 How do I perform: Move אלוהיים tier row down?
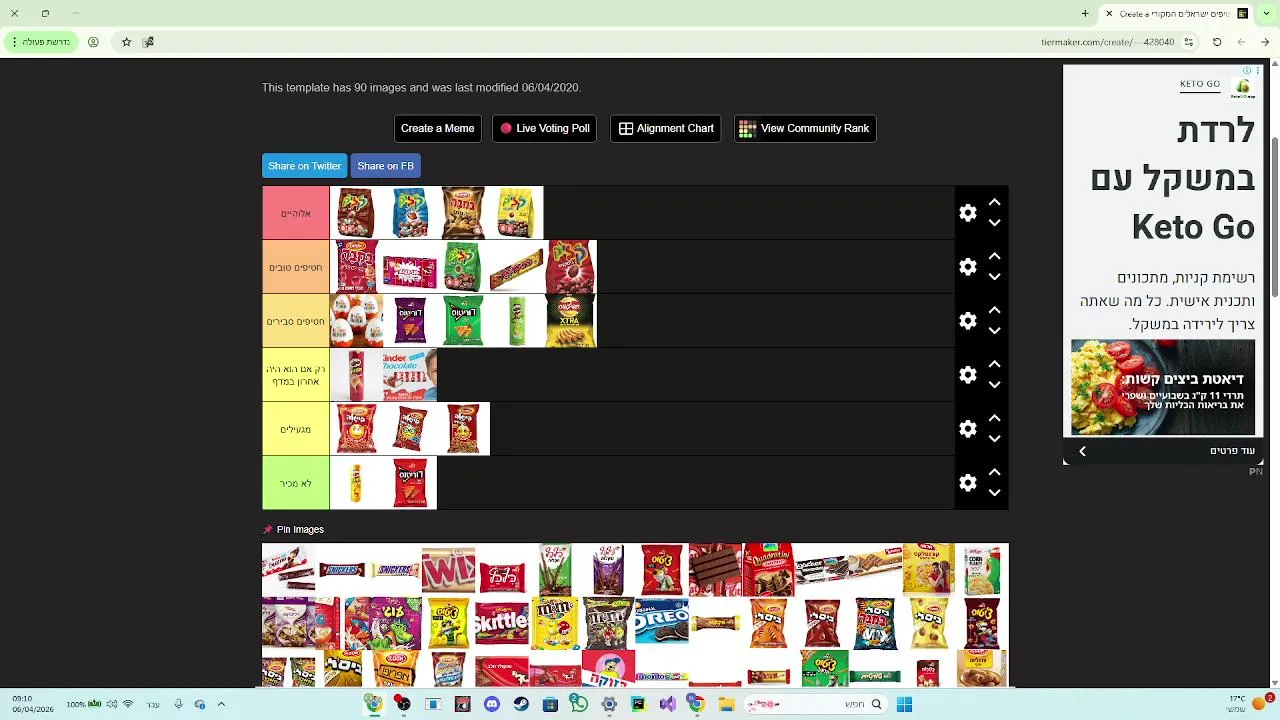coord(994,223)
